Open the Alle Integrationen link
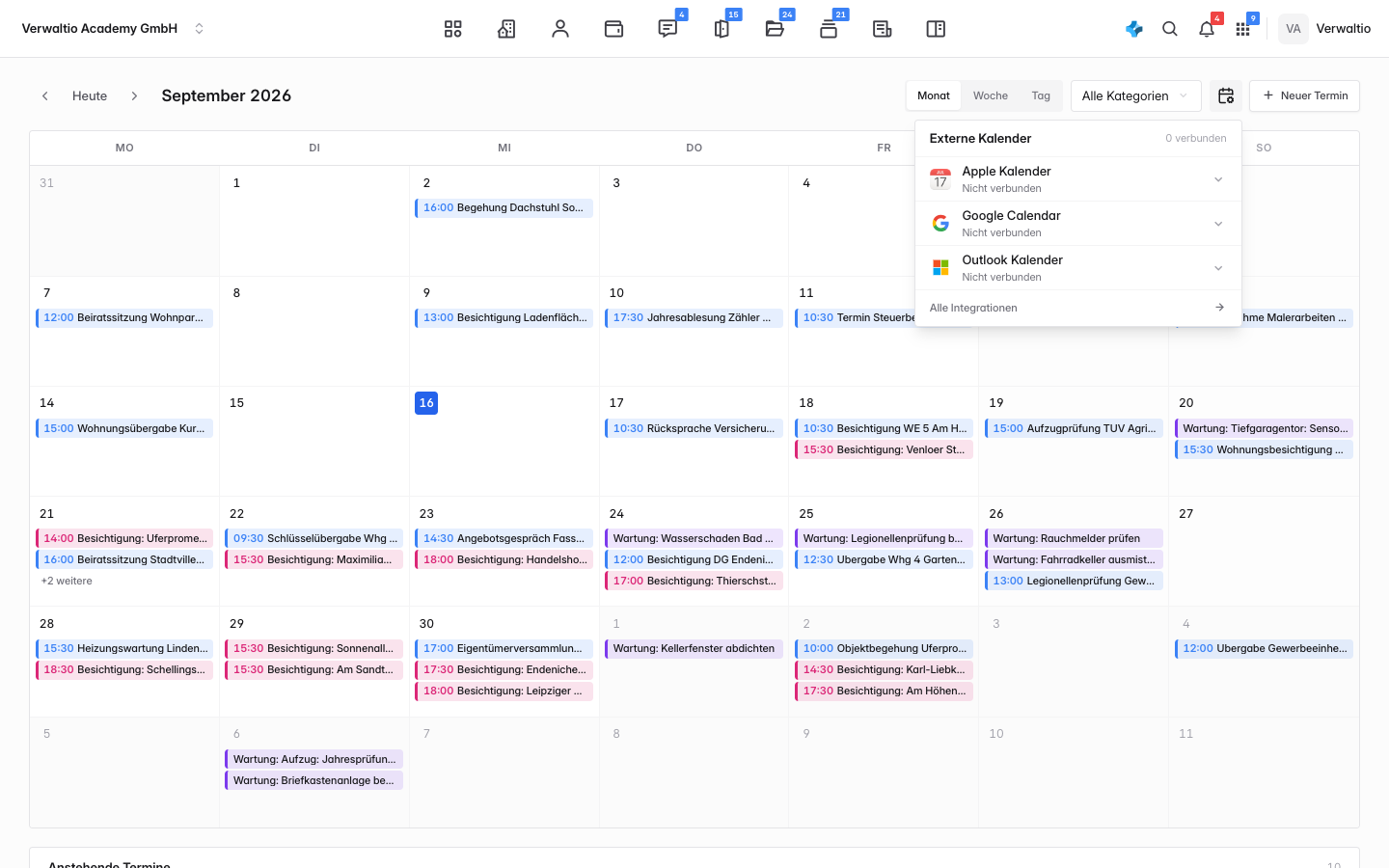 click(x=1078, y=308)
